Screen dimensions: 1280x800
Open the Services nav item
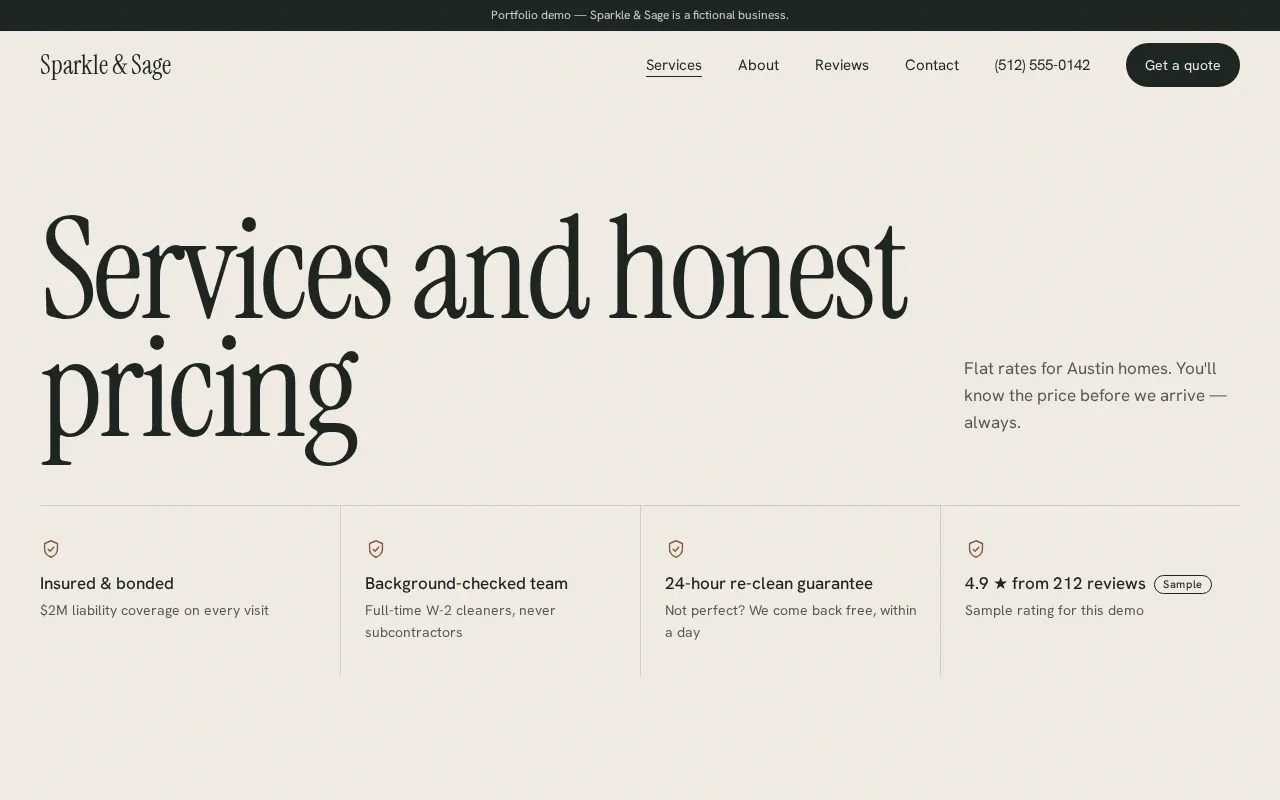674,65
